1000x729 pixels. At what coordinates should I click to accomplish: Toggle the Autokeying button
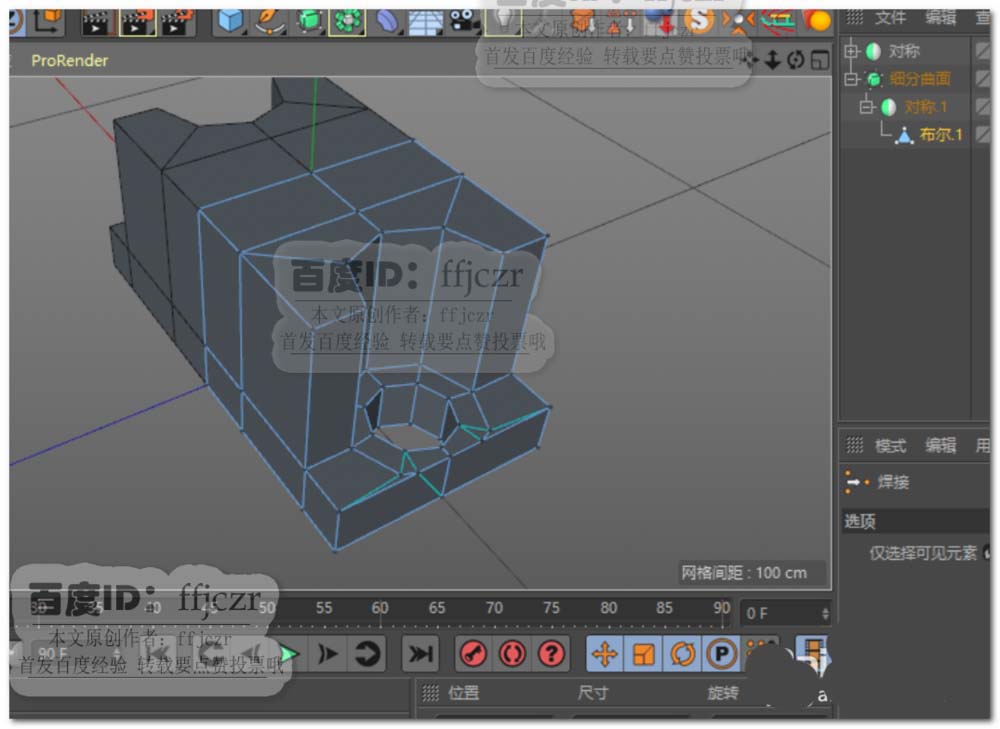click(513, 654)
